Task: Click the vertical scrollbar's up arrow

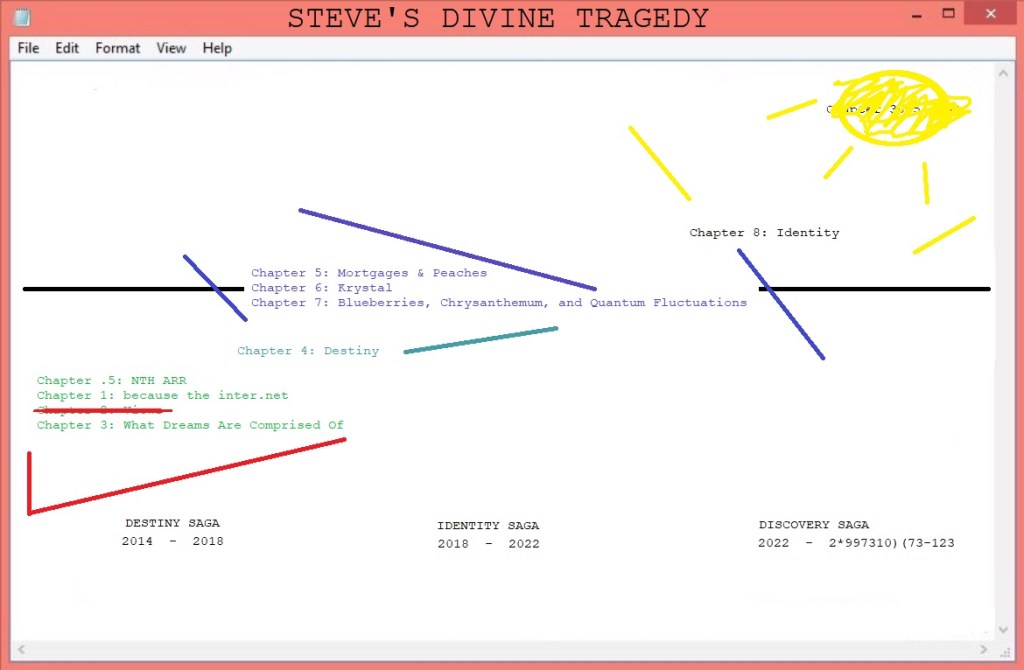Action: pyautogui.click(x=1004, y=72)
